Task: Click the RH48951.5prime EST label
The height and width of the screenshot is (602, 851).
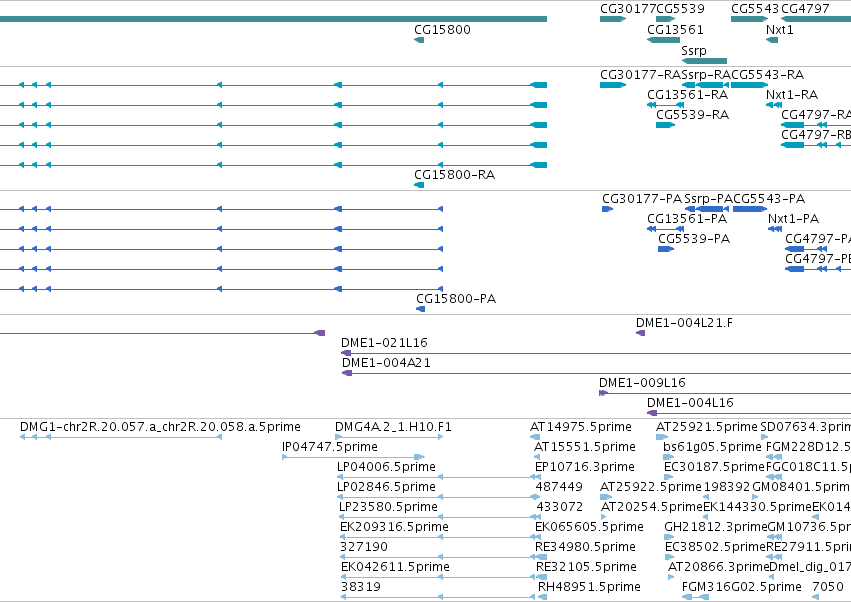Action: (x=589, y=587)
